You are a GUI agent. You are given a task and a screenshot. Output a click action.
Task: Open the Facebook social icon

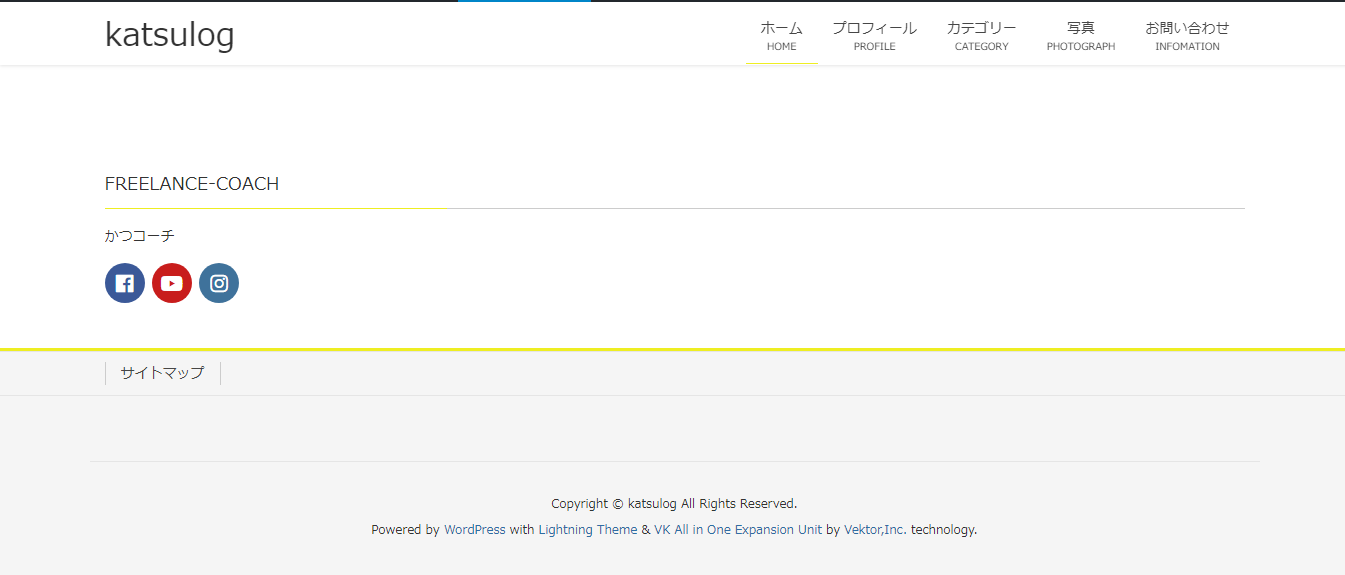[125, 283]
